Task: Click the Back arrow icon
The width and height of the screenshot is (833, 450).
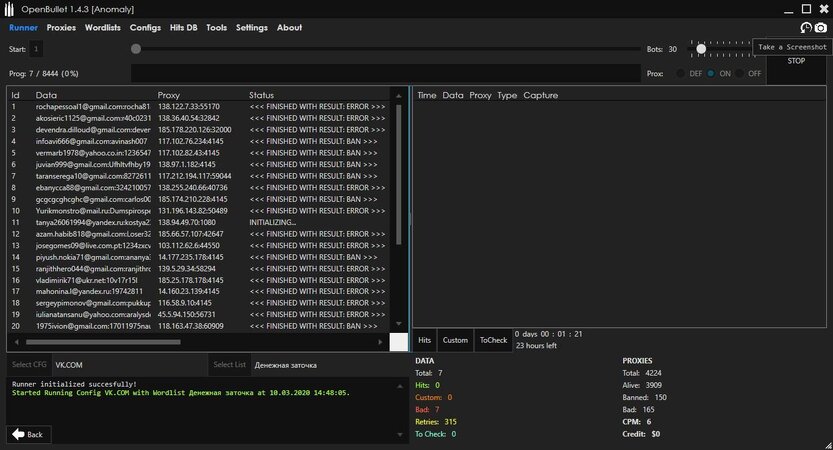Action: 18,434
